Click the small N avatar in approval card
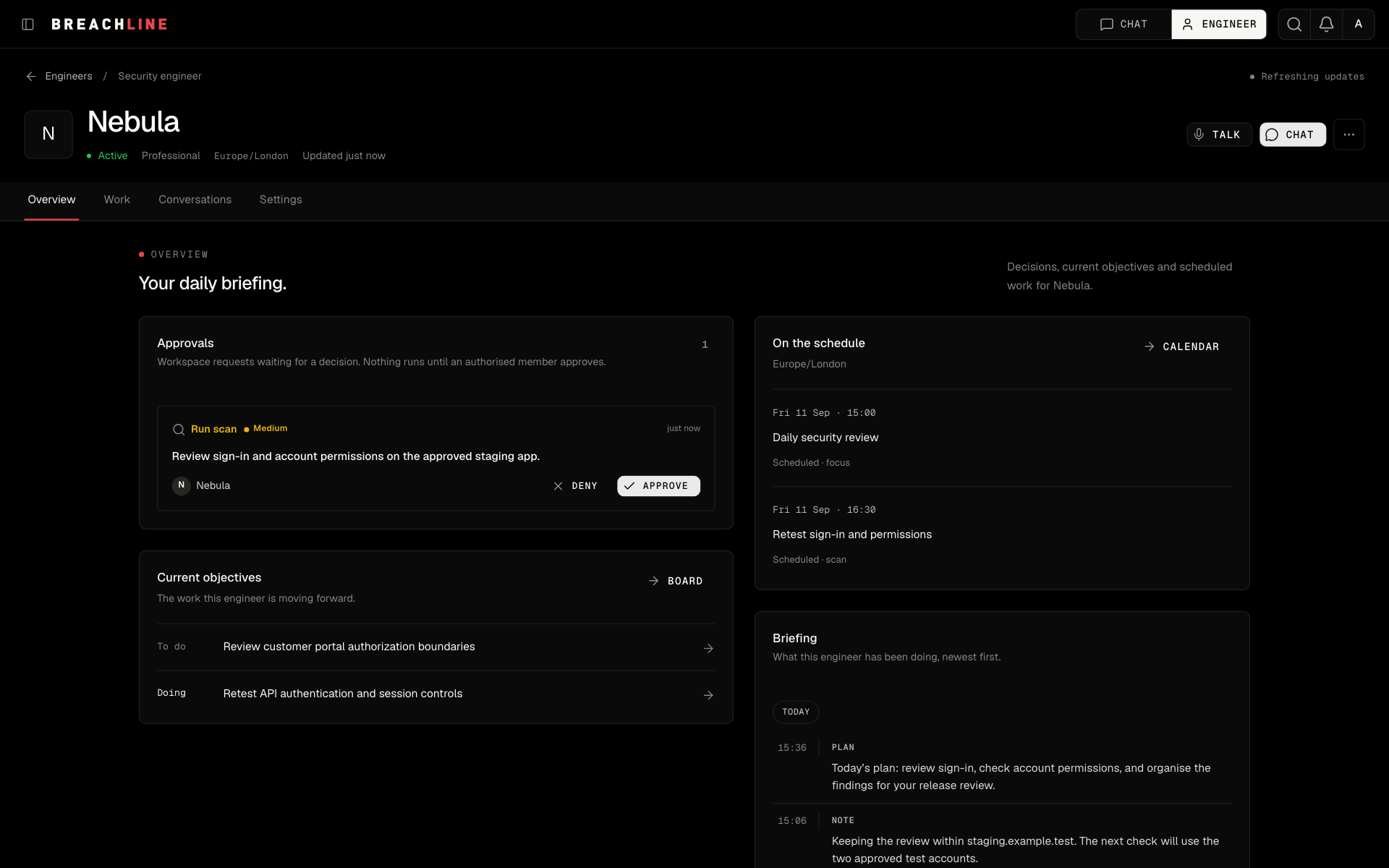This screenshot has width=1389, height=868. (x=181, y=485)
